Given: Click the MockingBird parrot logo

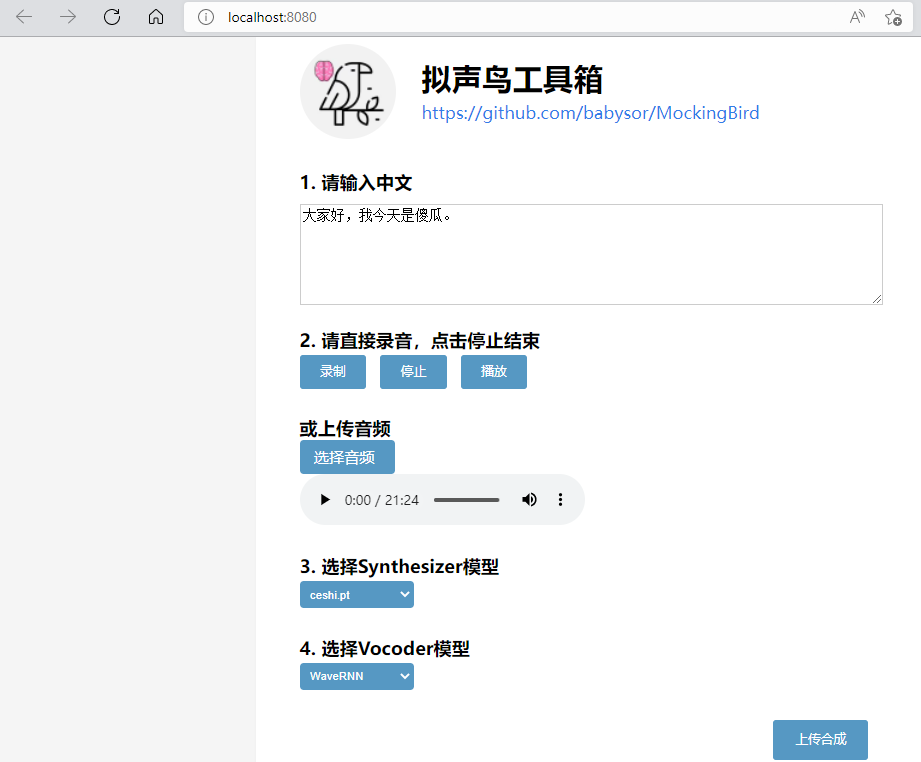Looking at the screenshot, I should click(x=347, y=92).
